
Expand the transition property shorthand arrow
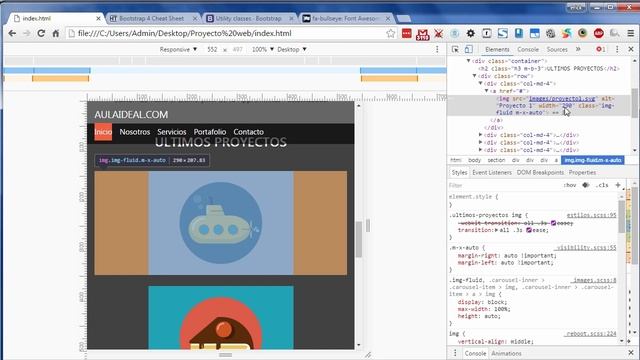pyautogui.click(x=496, y=230)
